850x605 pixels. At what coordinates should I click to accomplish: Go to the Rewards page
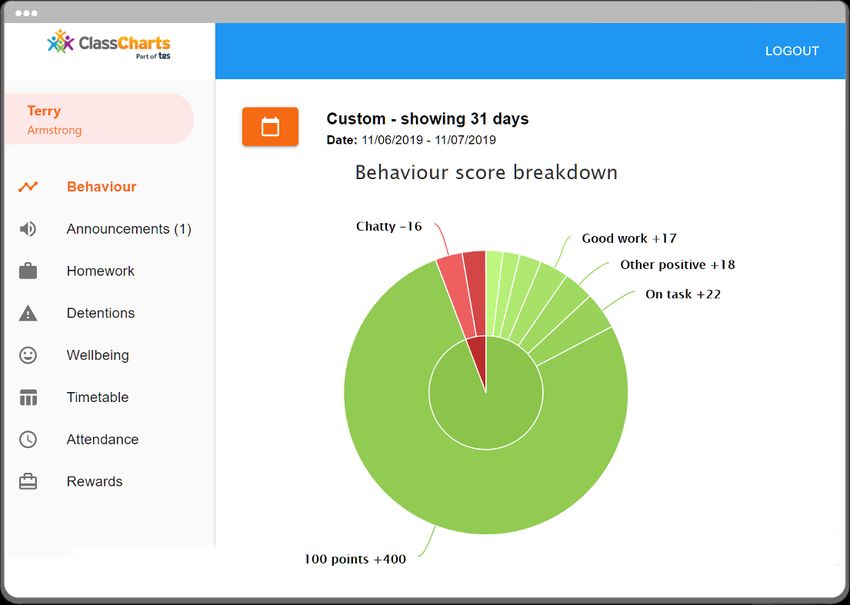(94, 481)
